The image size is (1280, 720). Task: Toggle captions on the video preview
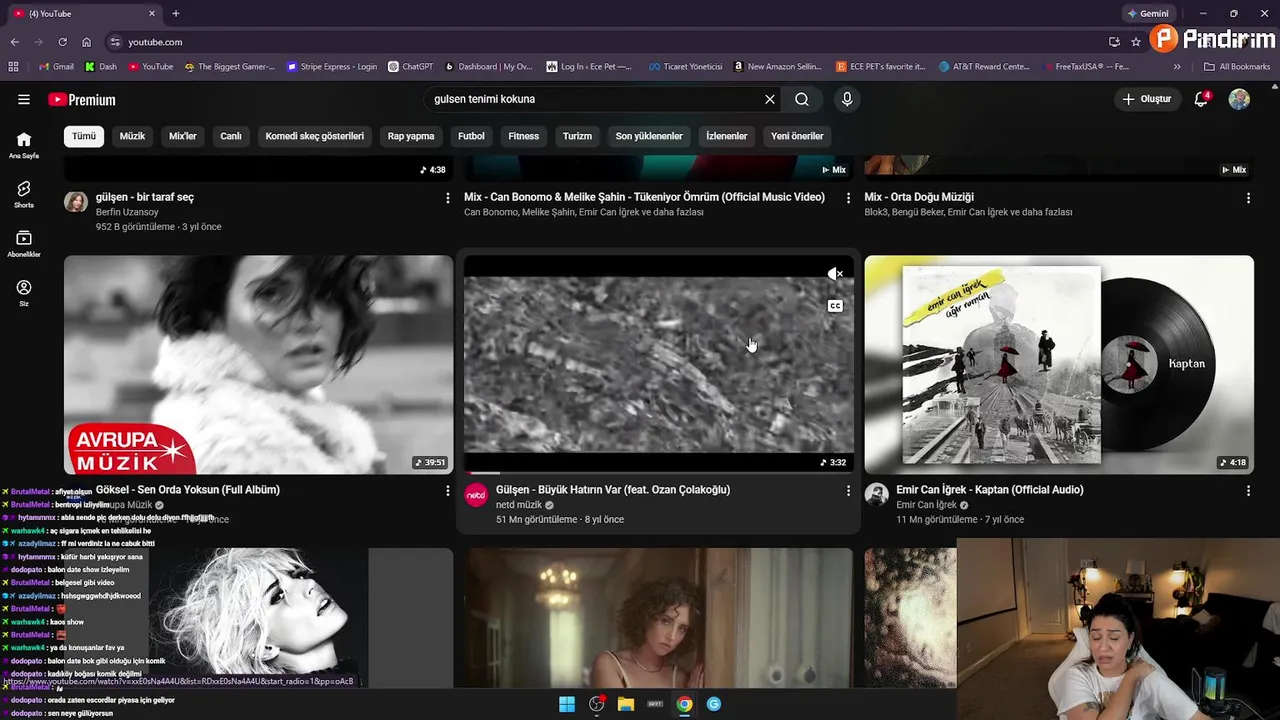(835, 306)
